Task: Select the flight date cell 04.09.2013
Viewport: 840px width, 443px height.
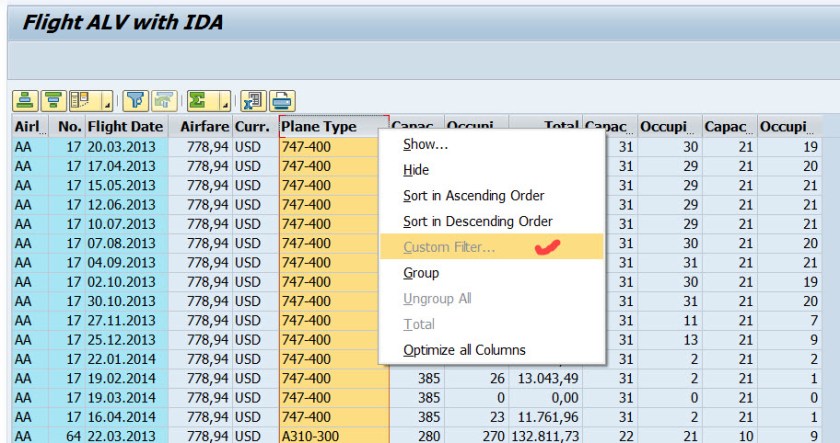Action: click(127, 262)
